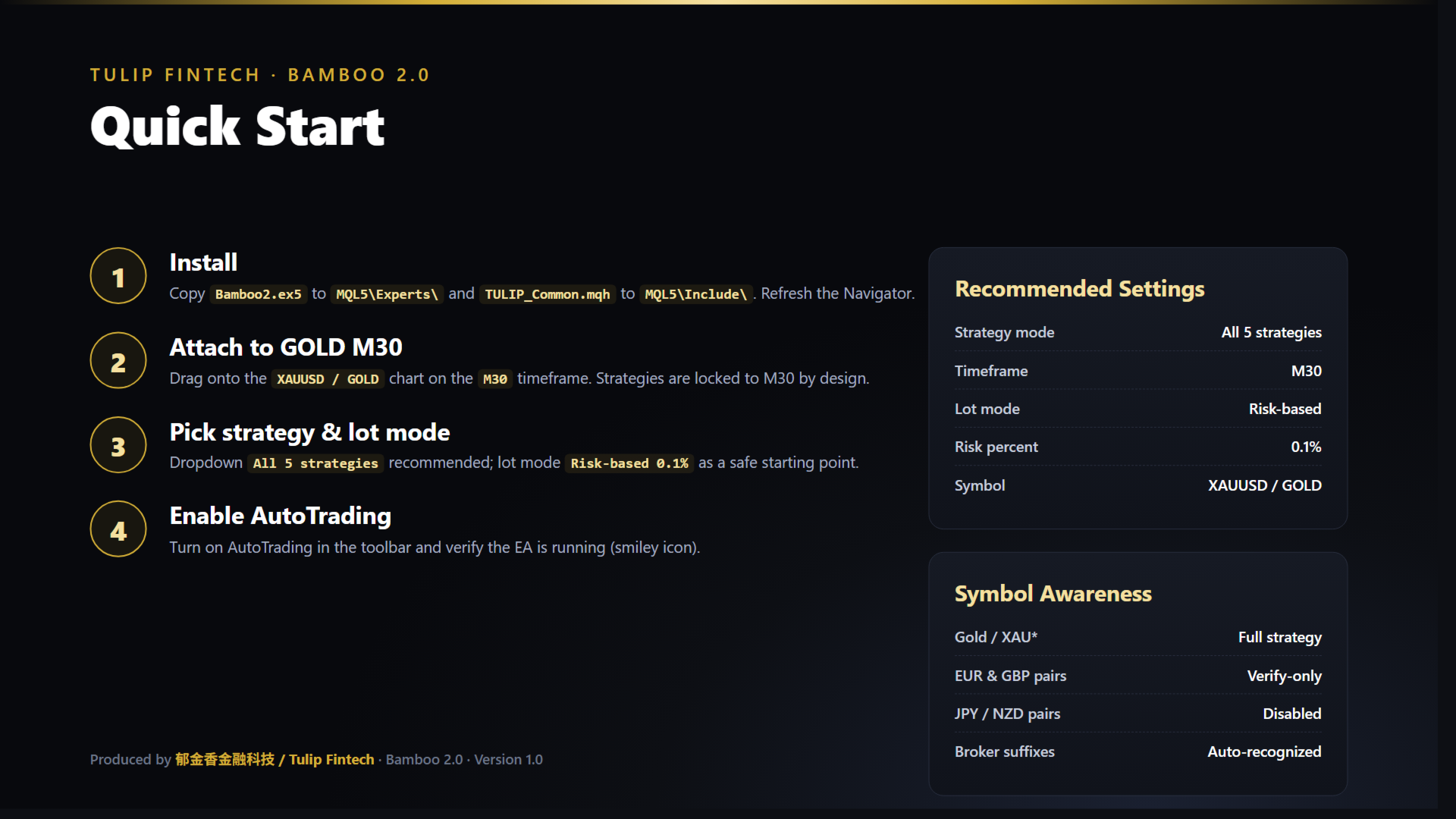Click the M30 timeframe chip
The width and height of the screenshot is (1456, 819).
click(495, 379)
